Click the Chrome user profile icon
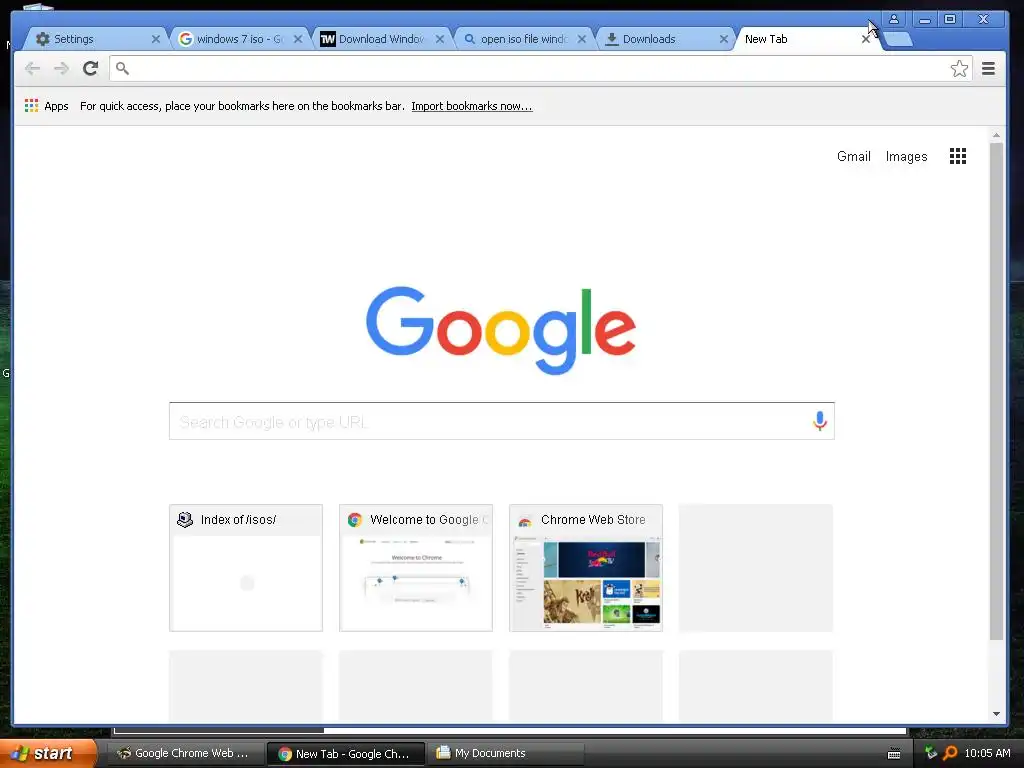1024x768 pixels. click(893, 19)
